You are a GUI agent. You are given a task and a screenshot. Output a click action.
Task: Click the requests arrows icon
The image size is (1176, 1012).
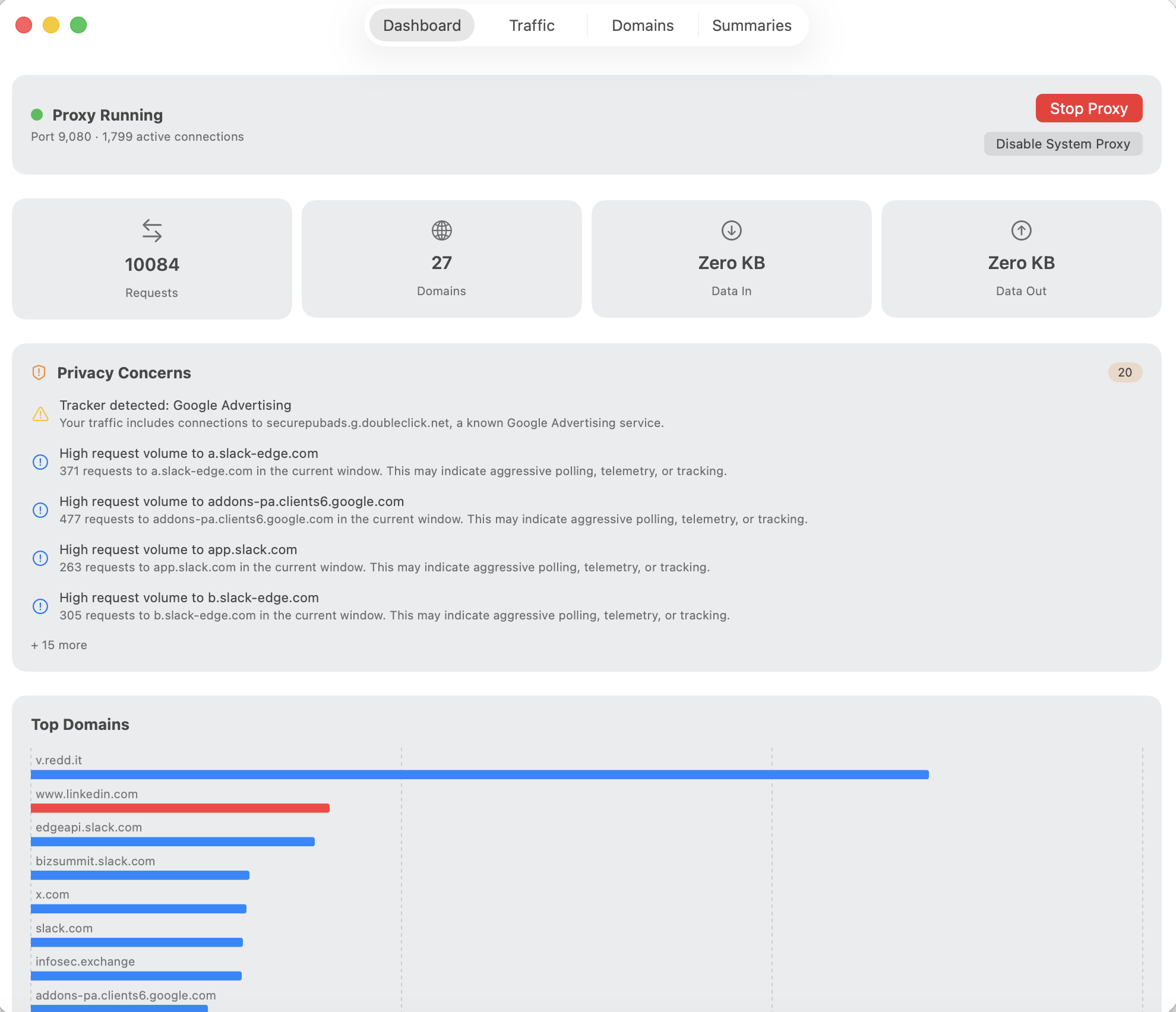point(152,230)
